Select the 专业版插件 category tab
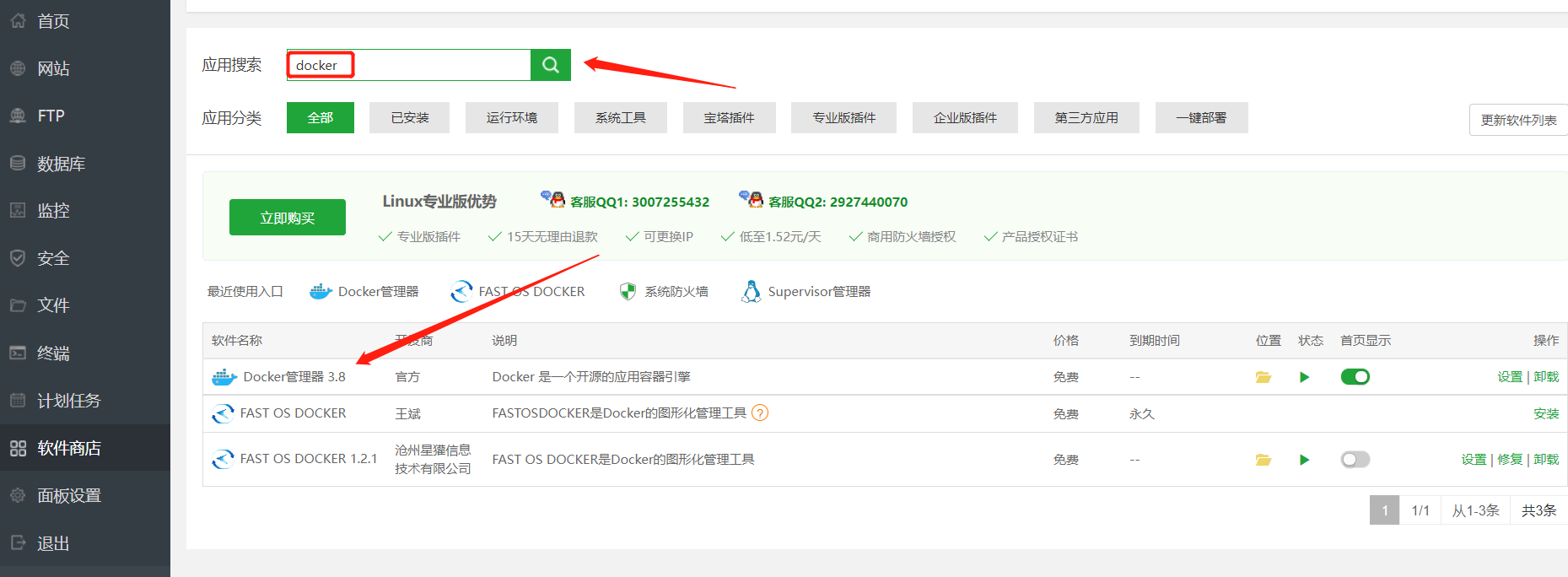Image resolution: width=1568 pixels, height=577 pixels. pos(844,118)
